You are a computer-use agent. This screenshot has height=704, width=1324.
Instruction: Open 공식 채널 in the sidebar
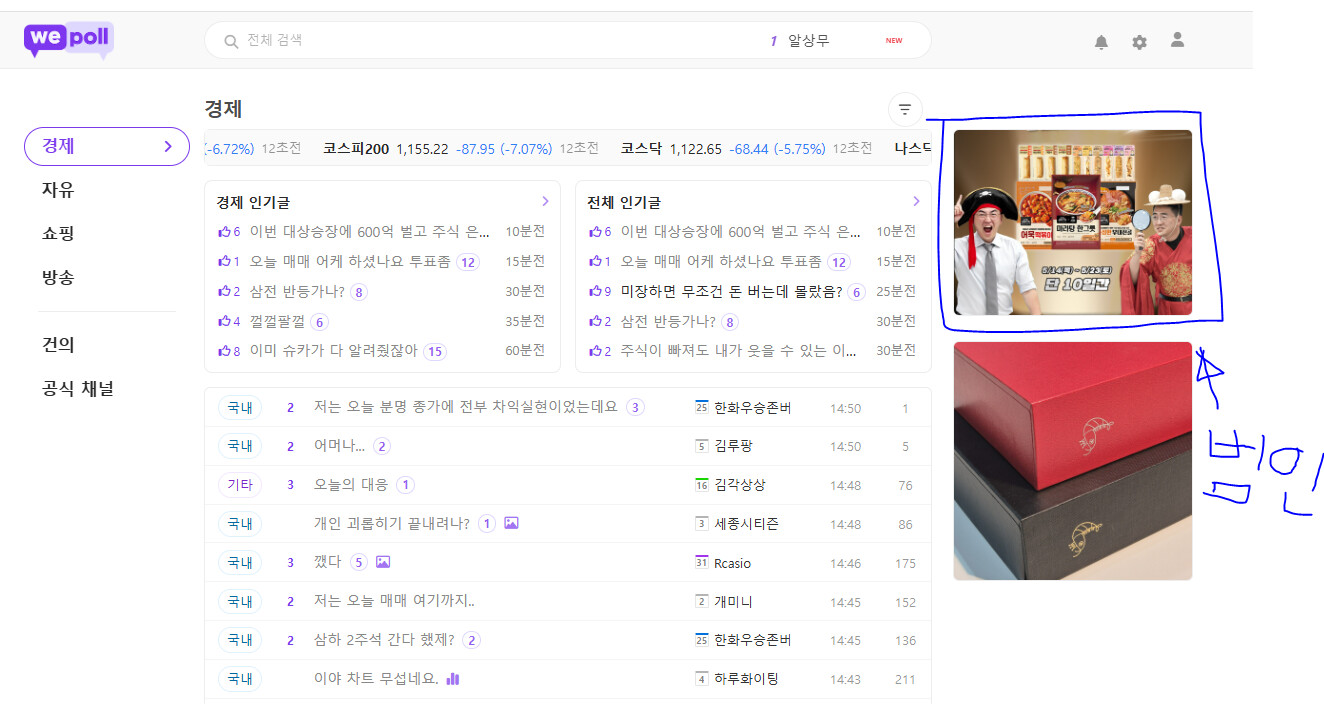click(78, 389)
